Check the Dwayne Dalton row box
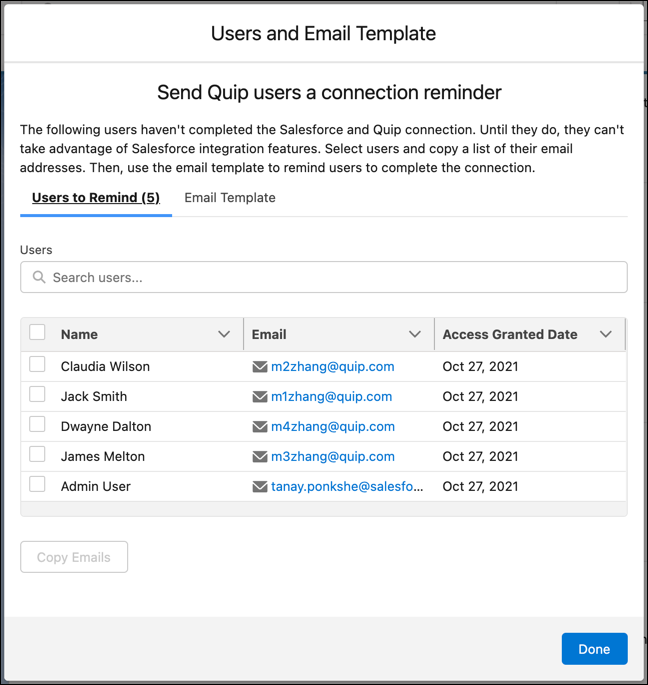Image resolution: width=648 pixels, height=685 pixels. (x=37, y=424)
